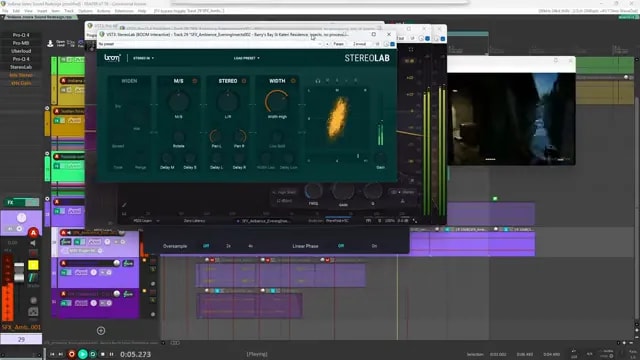
Task: Click the L/R balance knob in Stereo section
Action: (x=228, y=102)
